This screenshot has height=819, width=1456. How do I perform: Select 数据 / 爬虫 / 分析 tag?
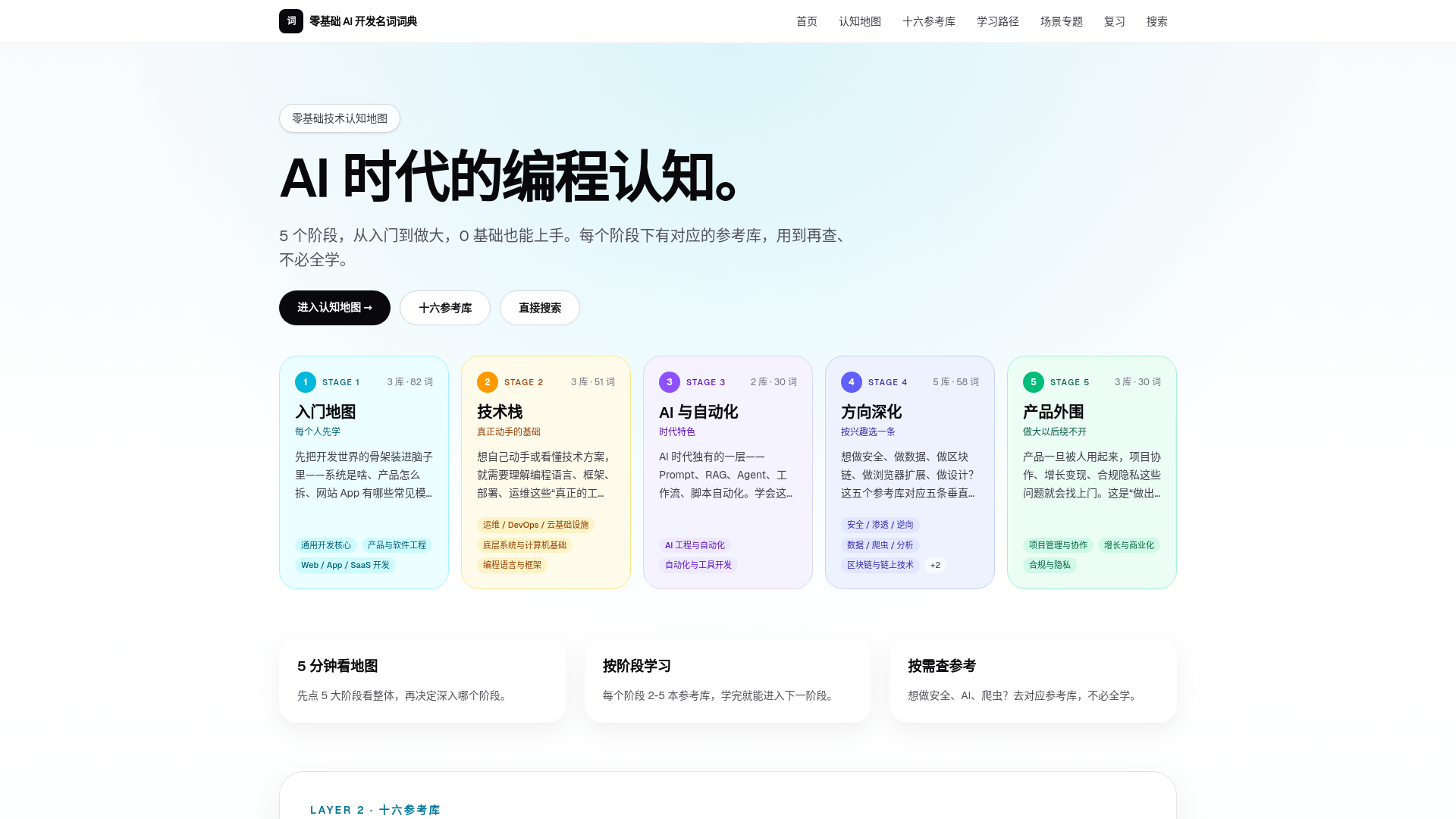pos(880,545)
